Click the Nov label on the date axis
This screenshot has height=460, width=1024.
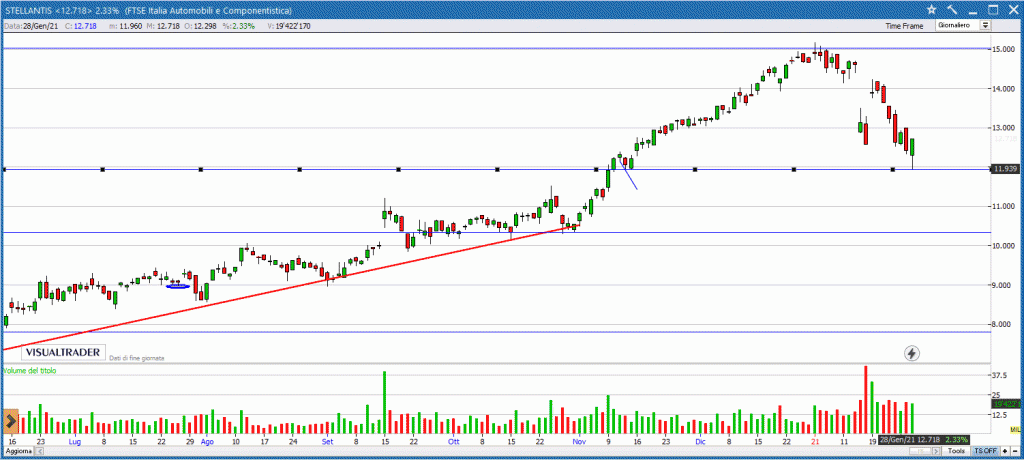coord(580,441)
